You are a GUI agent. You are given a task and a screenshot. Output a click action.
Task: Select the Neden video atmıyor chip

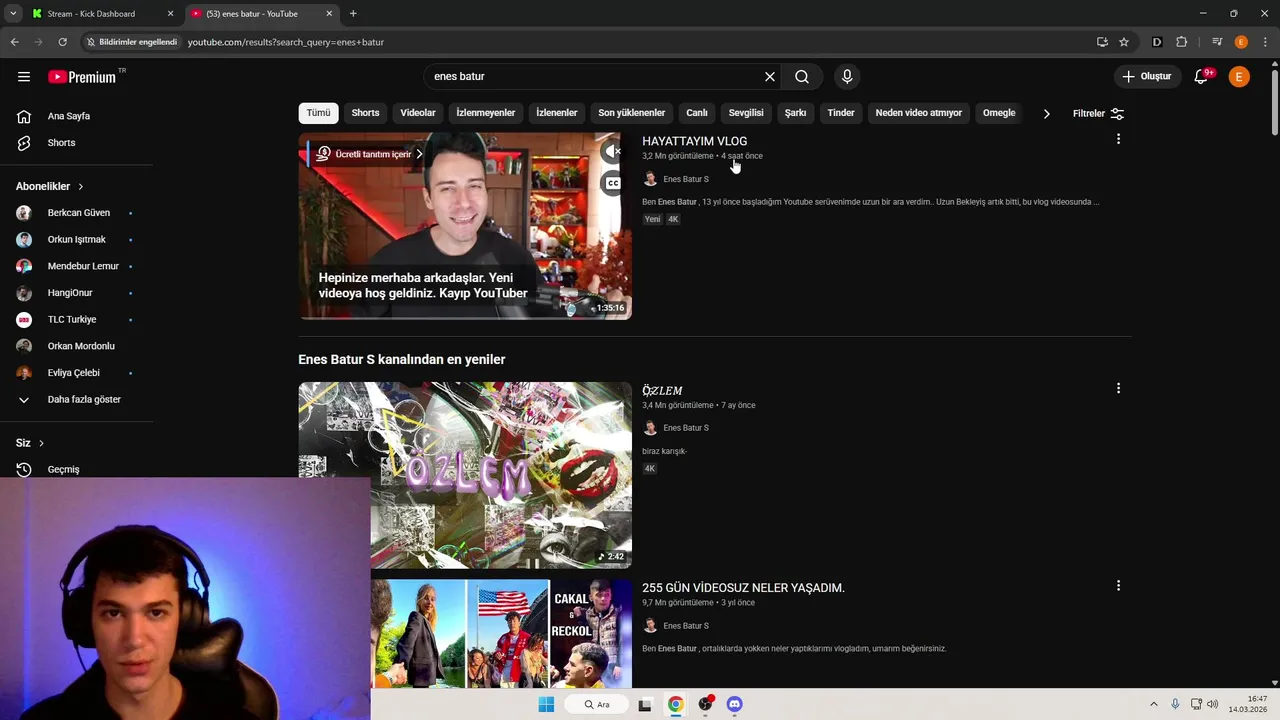[x=919, y=113]
